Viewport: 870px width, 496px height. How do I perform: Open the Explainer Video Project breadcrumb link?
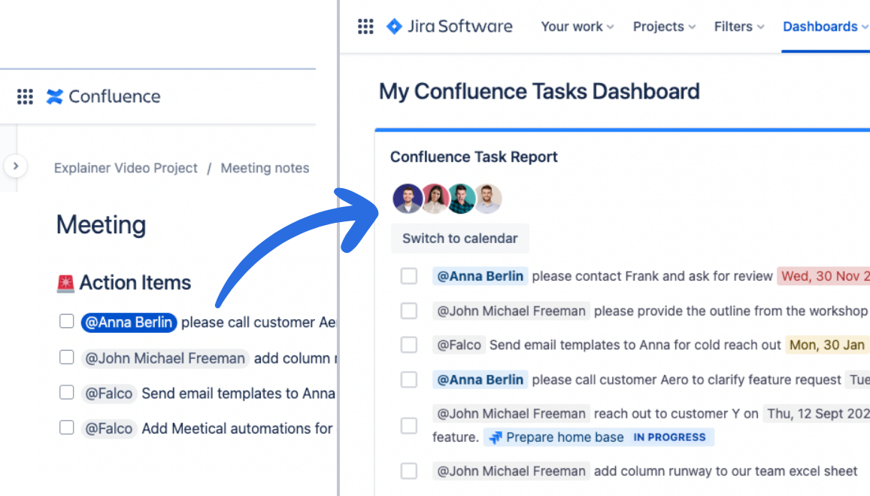(x=126, y=168)
